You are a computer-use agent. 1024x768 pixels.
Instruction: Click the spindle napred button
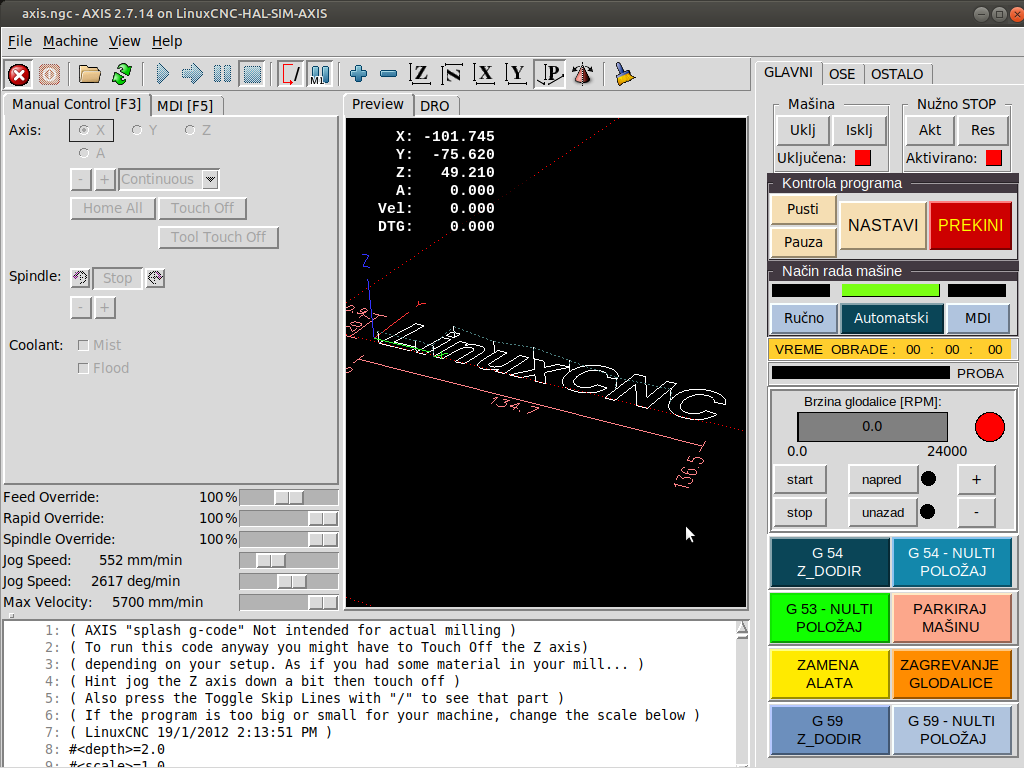click(882, 480)
